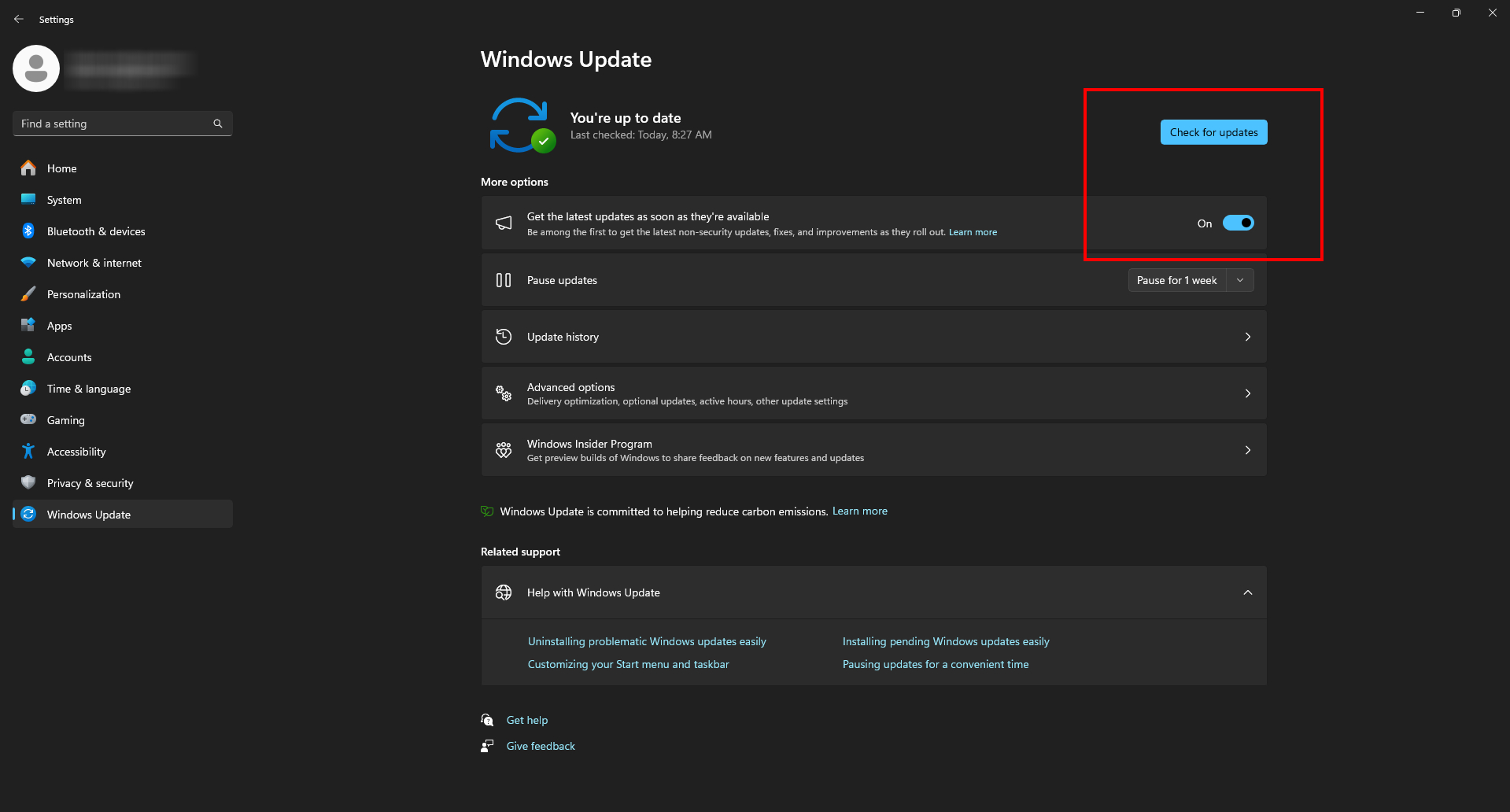Click the Windows Update sync icon in sidebar
The image size is (1510, 812).
pyautogui.click(x=28, y=514)
